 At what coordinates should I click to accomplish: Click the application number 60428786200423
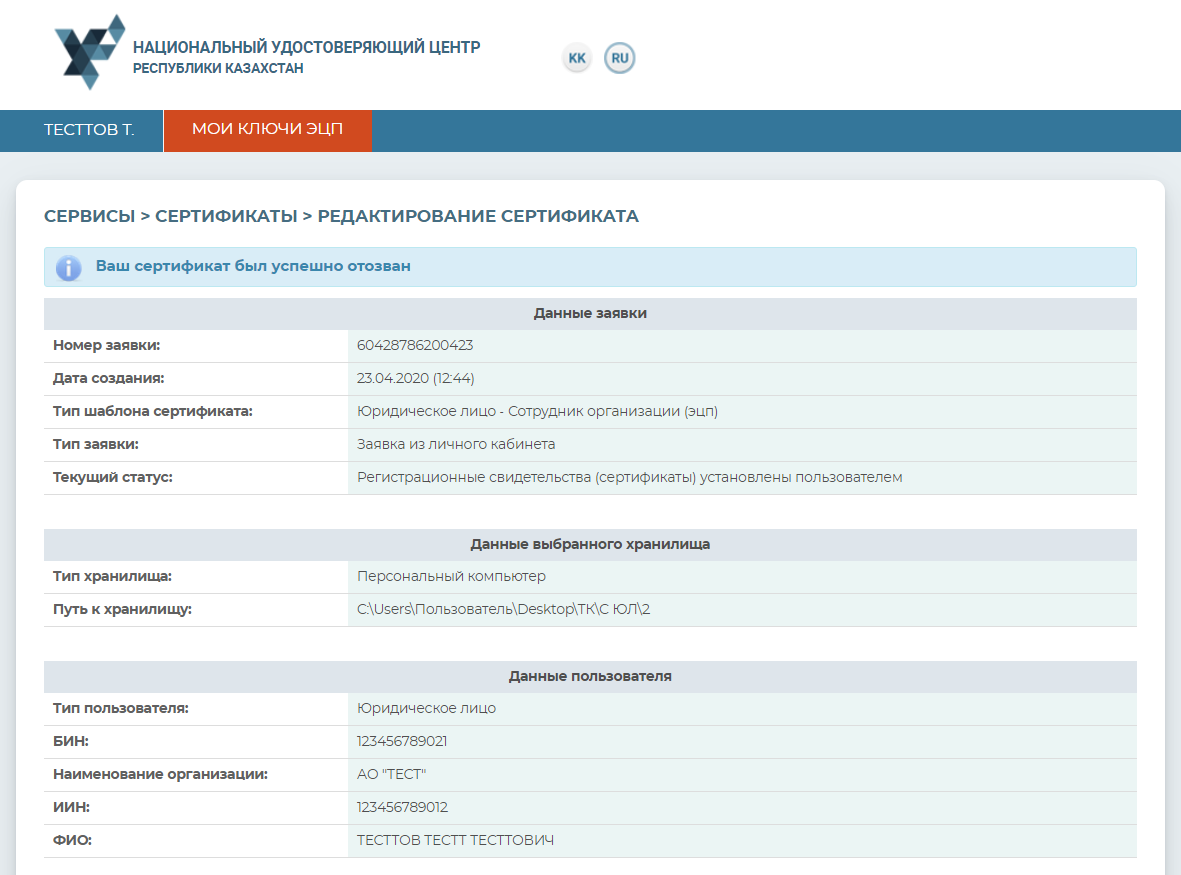point(415,346)
